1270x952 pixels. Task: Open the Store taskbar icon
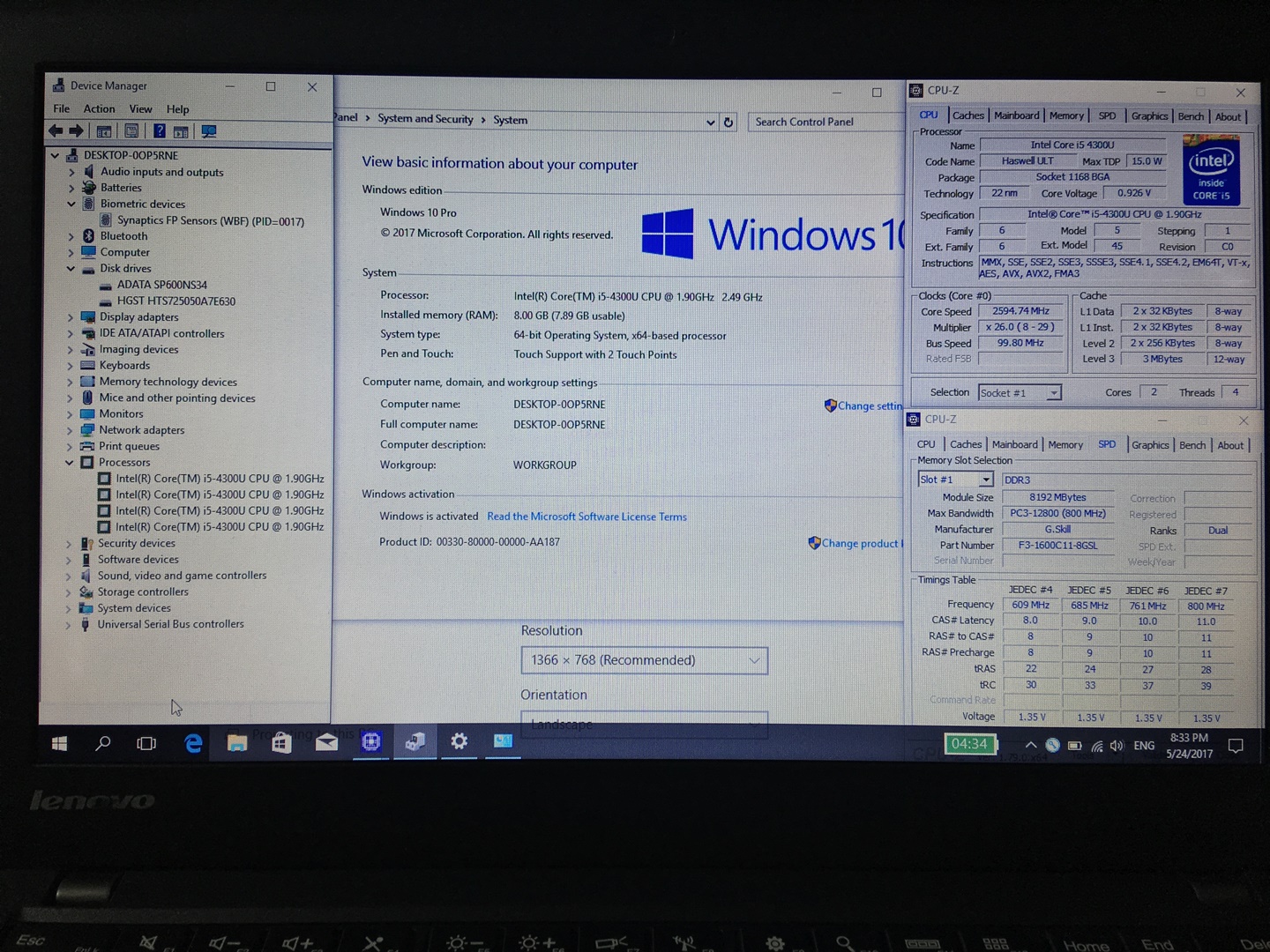coord(281,743)
